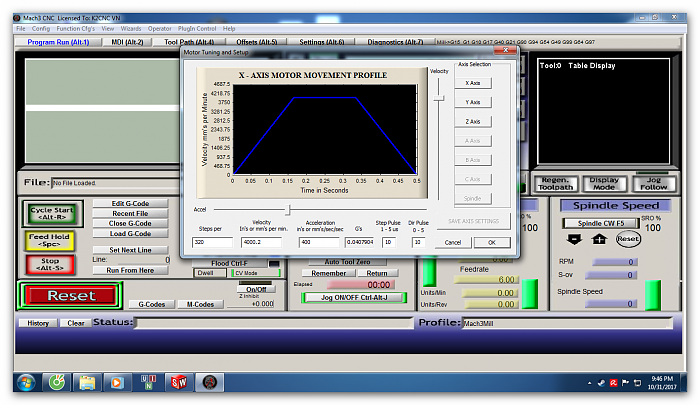This screenshot has height=405, width=700.
Task: Click the Step Pulse input field
Action: pyautogui.click(x=389, y=242)
